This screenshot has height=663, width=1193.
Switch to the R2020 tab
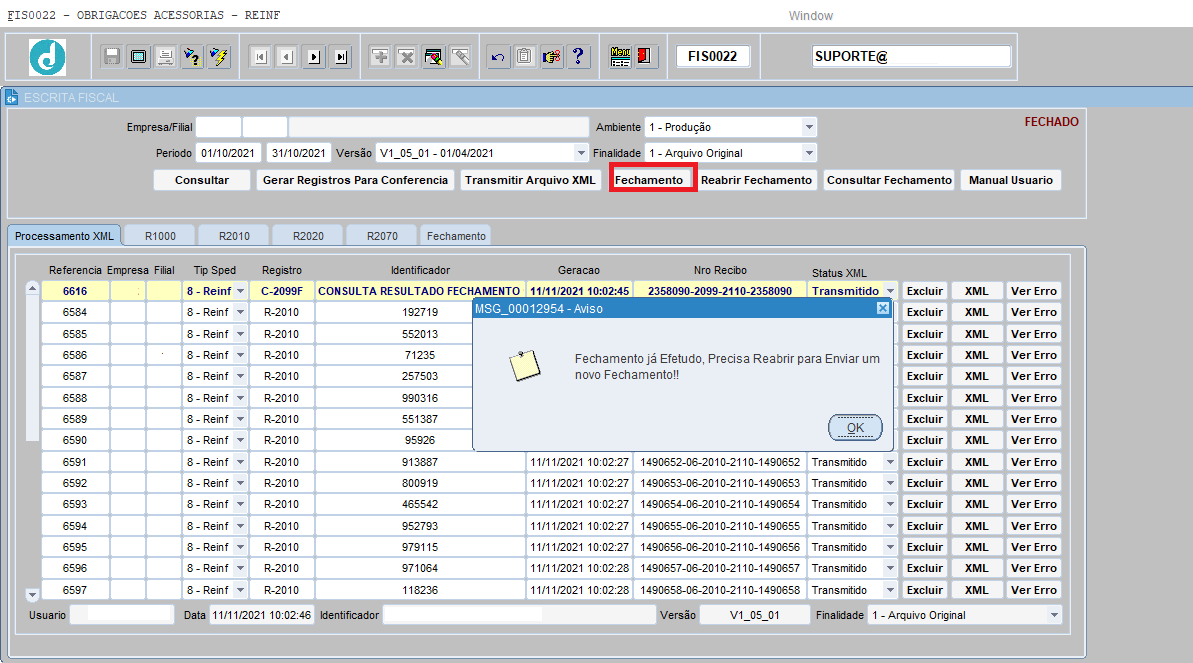pyautogui.click(x=308, y=236)
